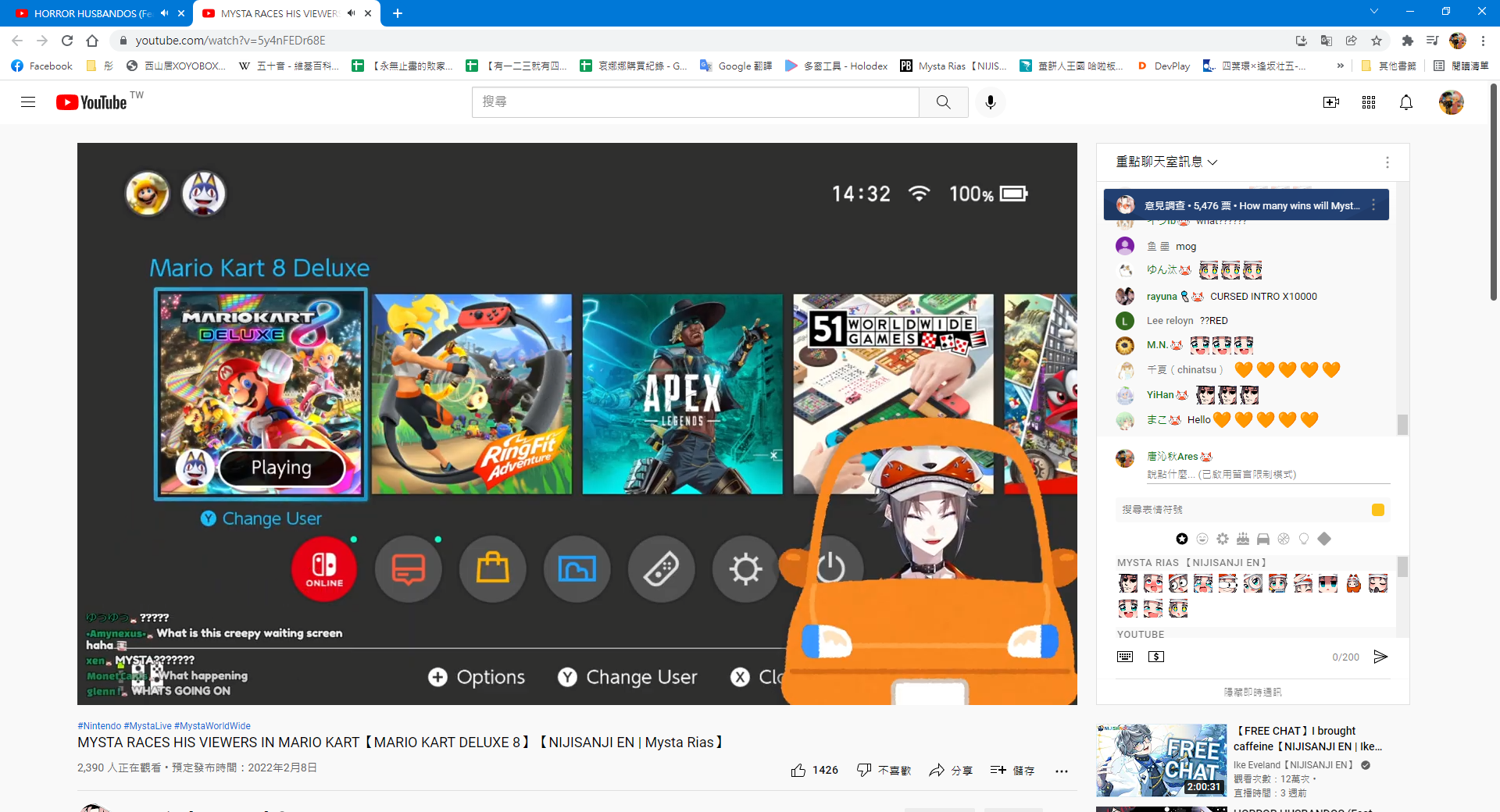This screenshot has width=1500, height=812.
Task: Click the #MystaLive hashtag link
Action: coord(148,725)
